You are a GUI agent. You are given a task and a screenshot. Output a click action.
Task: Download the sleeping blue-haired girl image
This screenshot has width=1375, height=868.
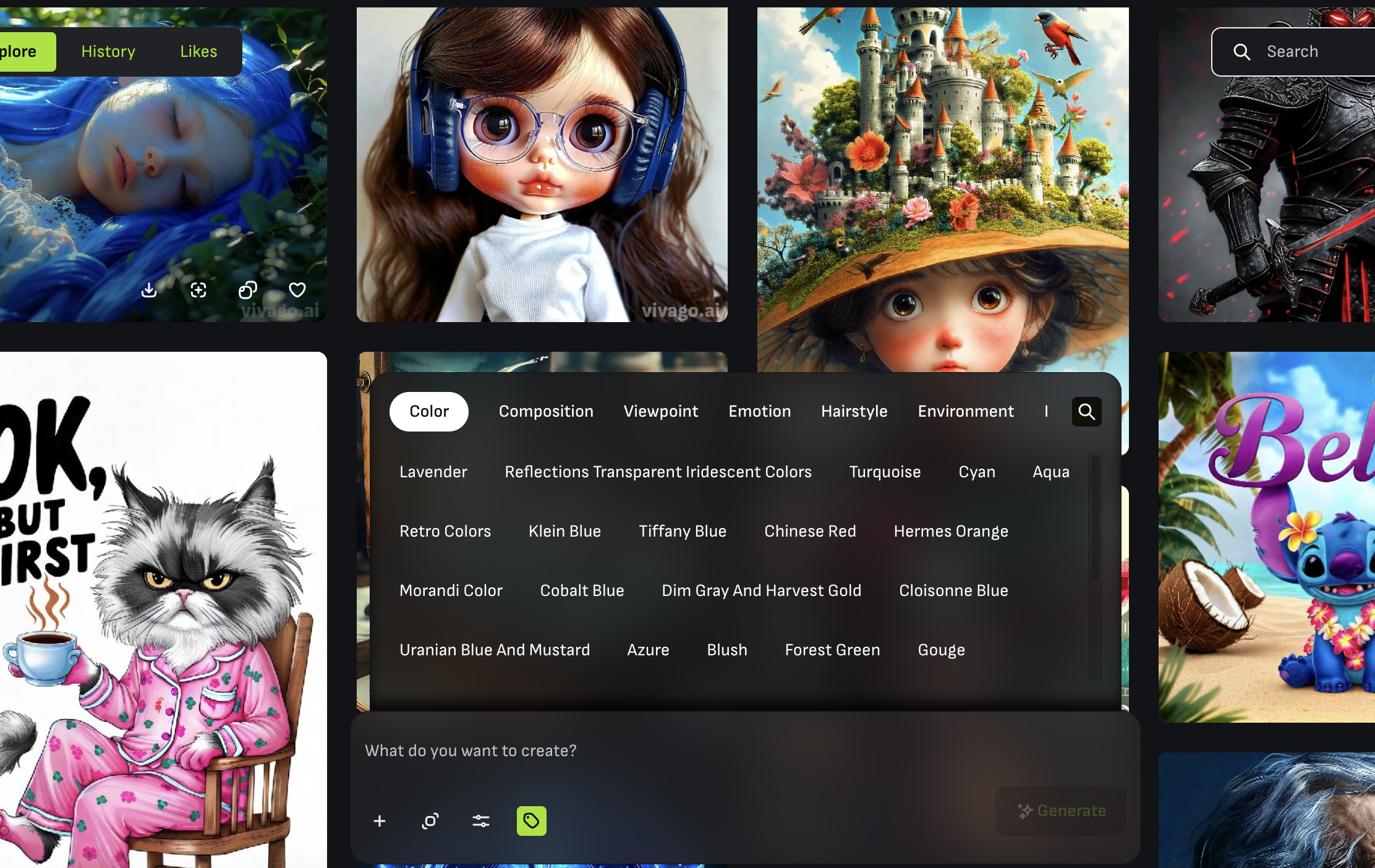pos(149,290)
